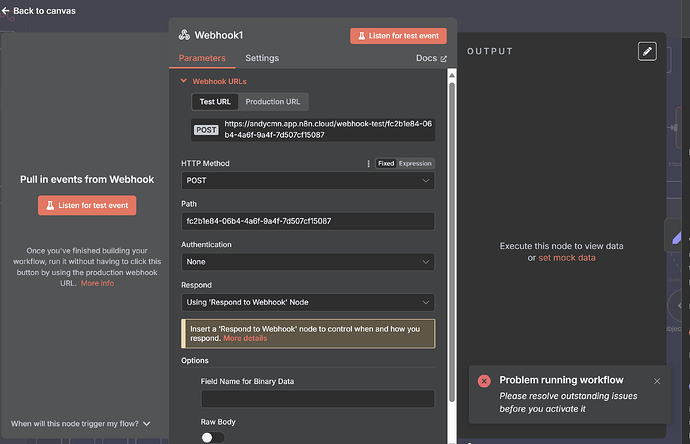Click the red error icon in notification
Image resolution: width=690 pixels, height=444 pixels.
[484, 381]
